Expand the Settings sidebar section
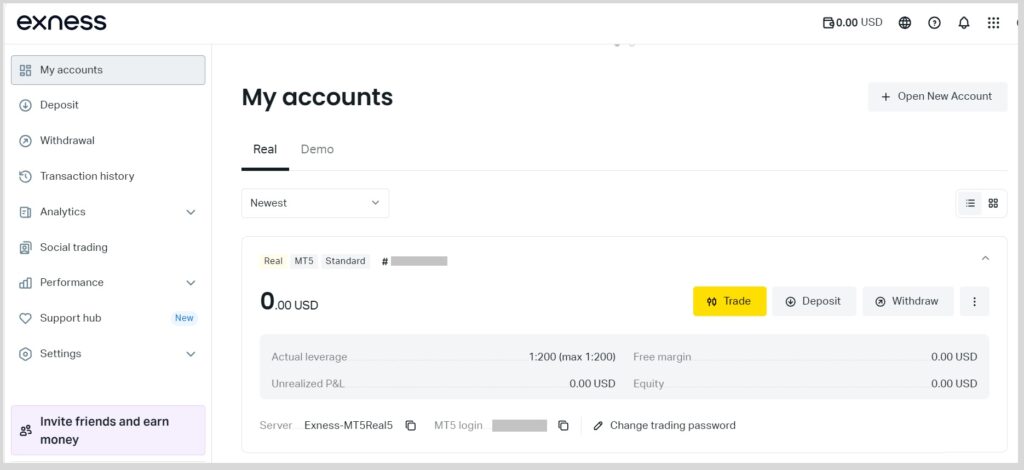This screenshot has width=1024, height=470. [x=191, y=354]
